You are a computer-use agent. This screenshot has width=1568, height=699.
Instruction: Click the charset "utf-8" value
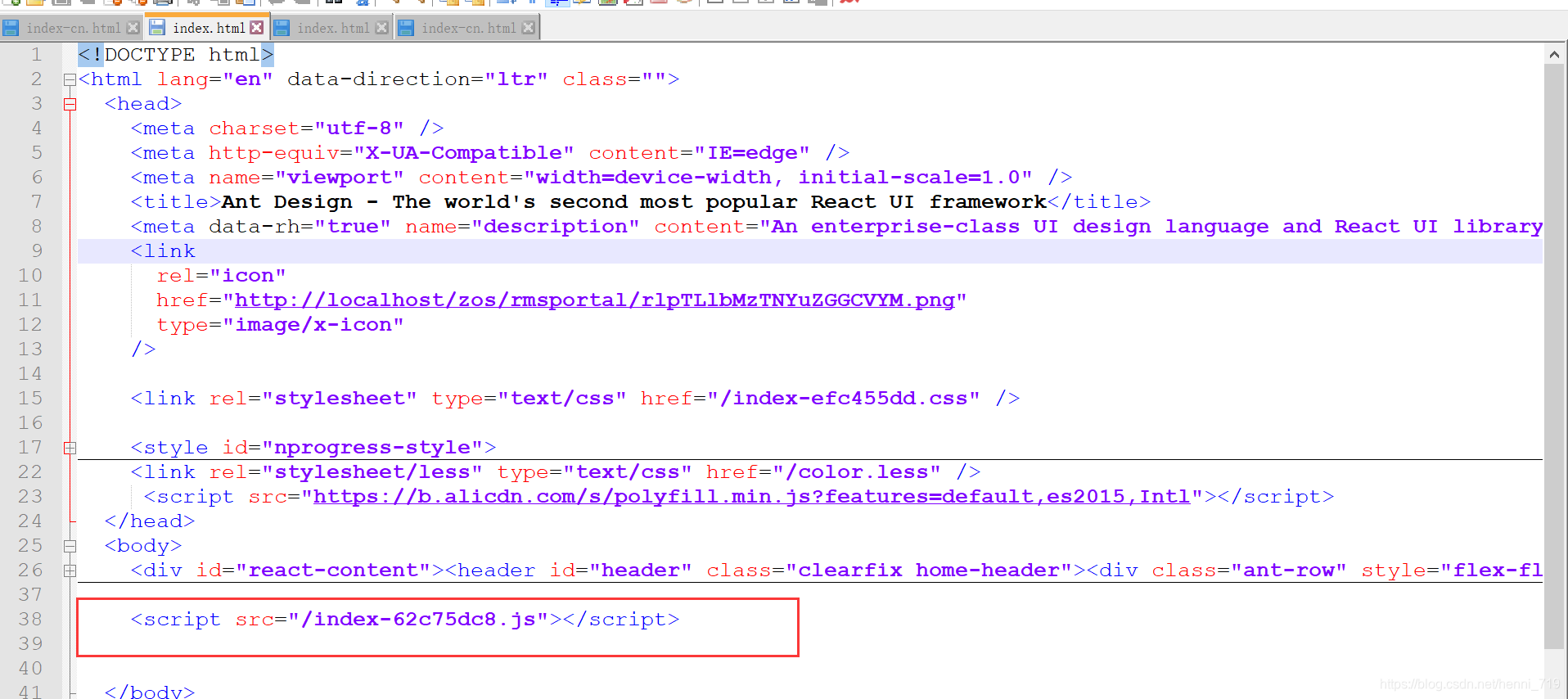359,129
